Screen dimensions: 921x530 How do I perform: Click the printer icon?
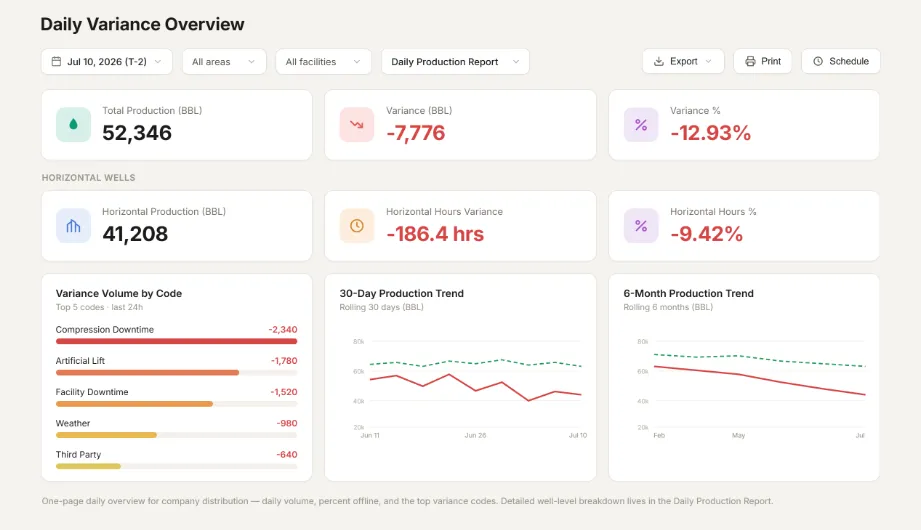(750, 61)
